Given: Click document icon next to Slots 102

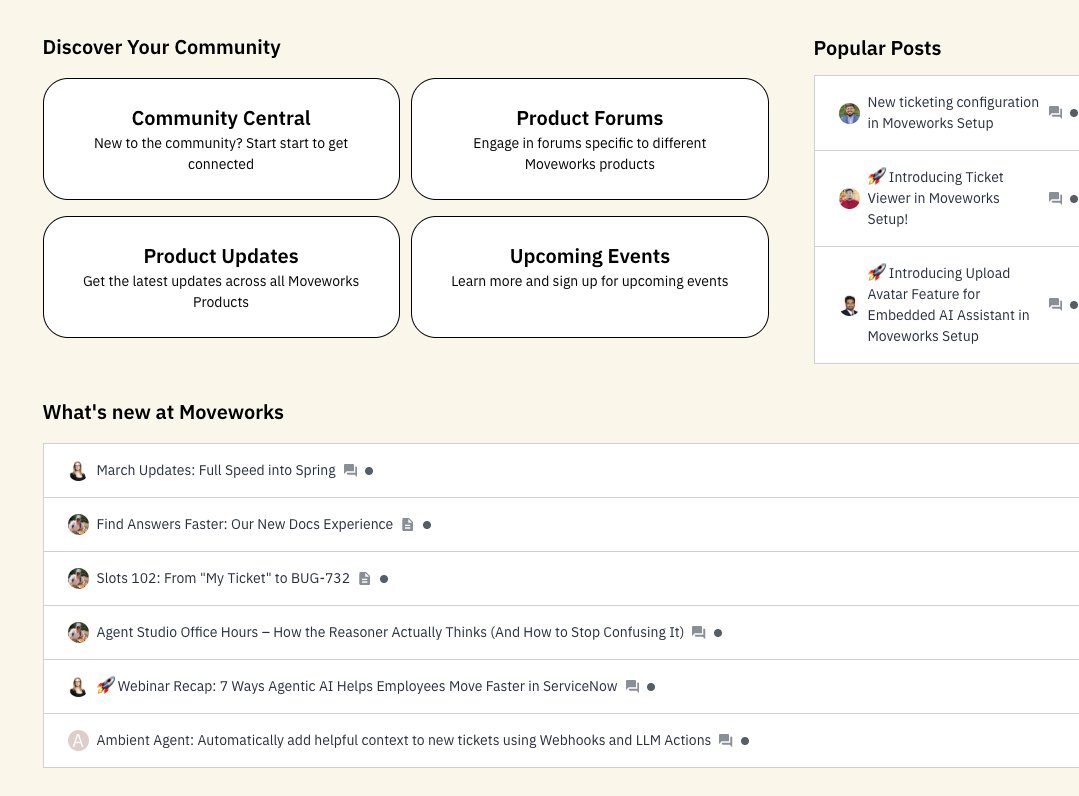Looking at the screenshot, I should point(364,578).
